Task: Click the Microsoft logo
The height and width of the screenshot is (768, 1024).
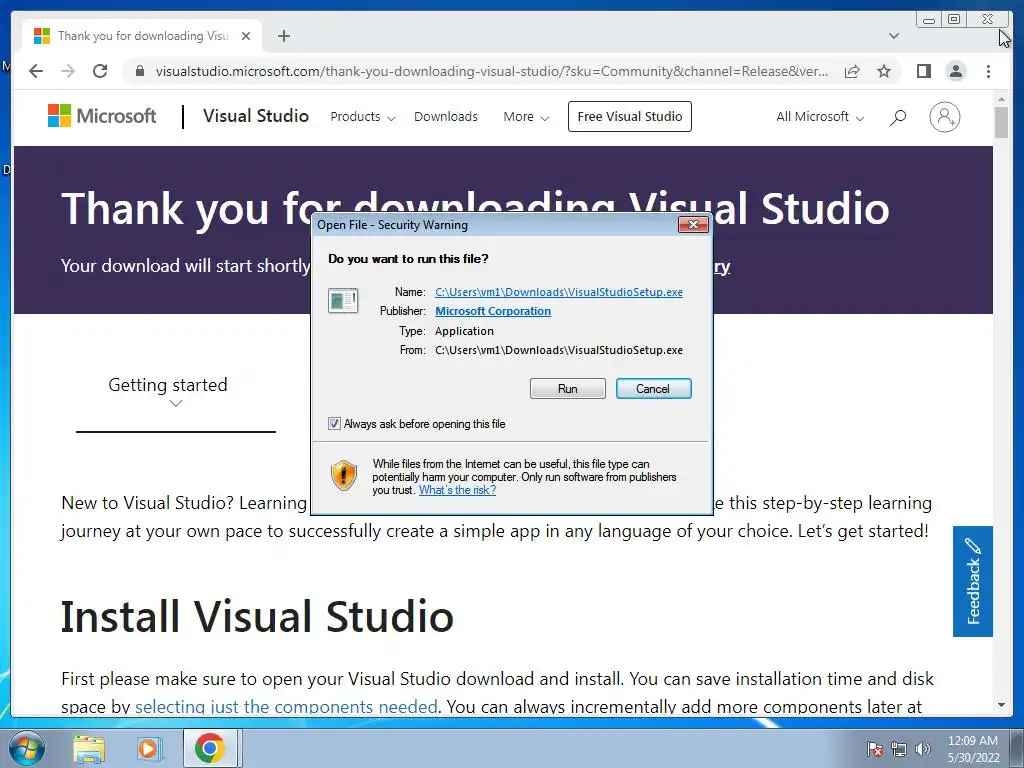Action: [102, 116]
